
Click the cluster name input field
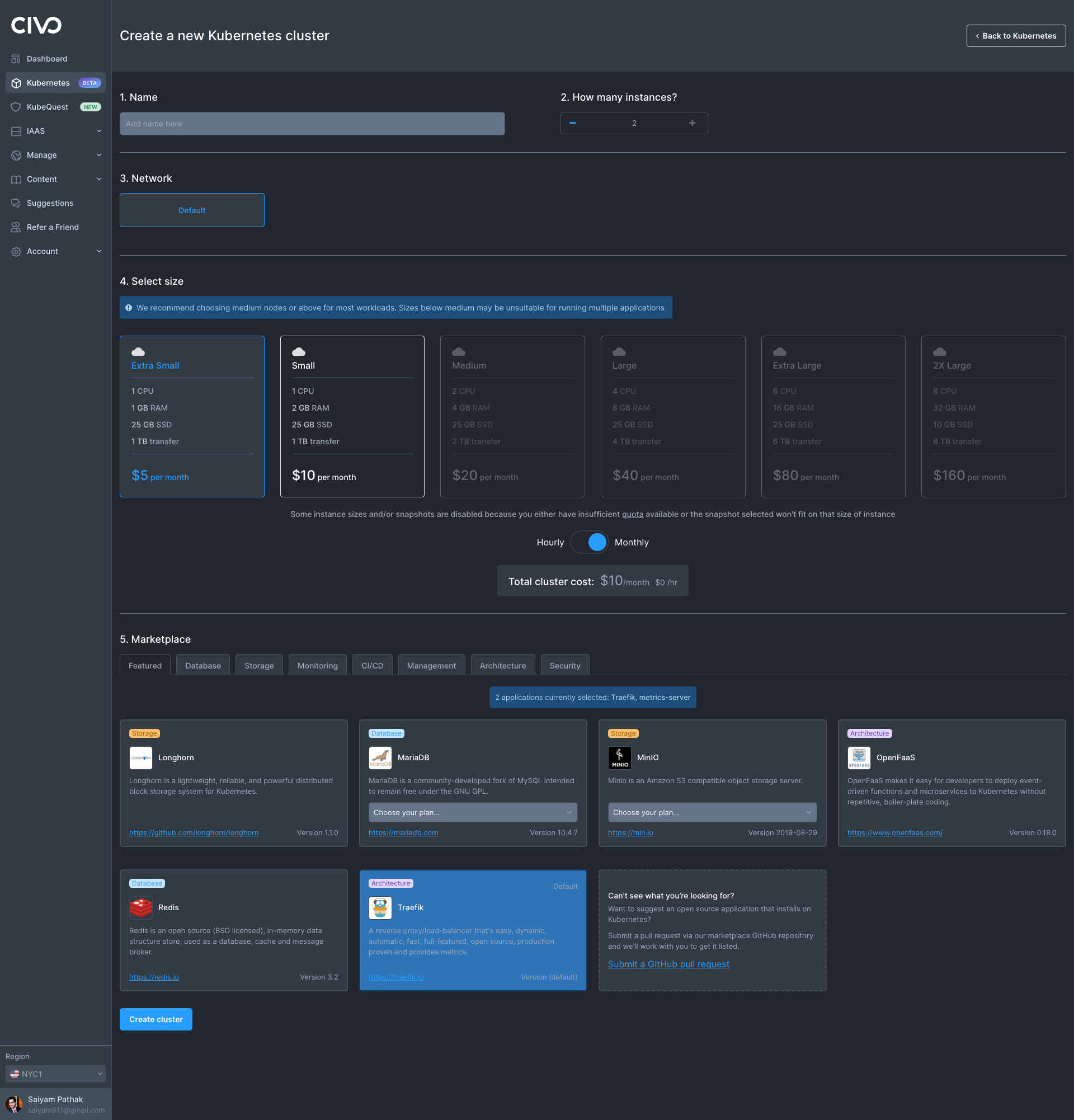pyautogui.click(x=312, y=124)
